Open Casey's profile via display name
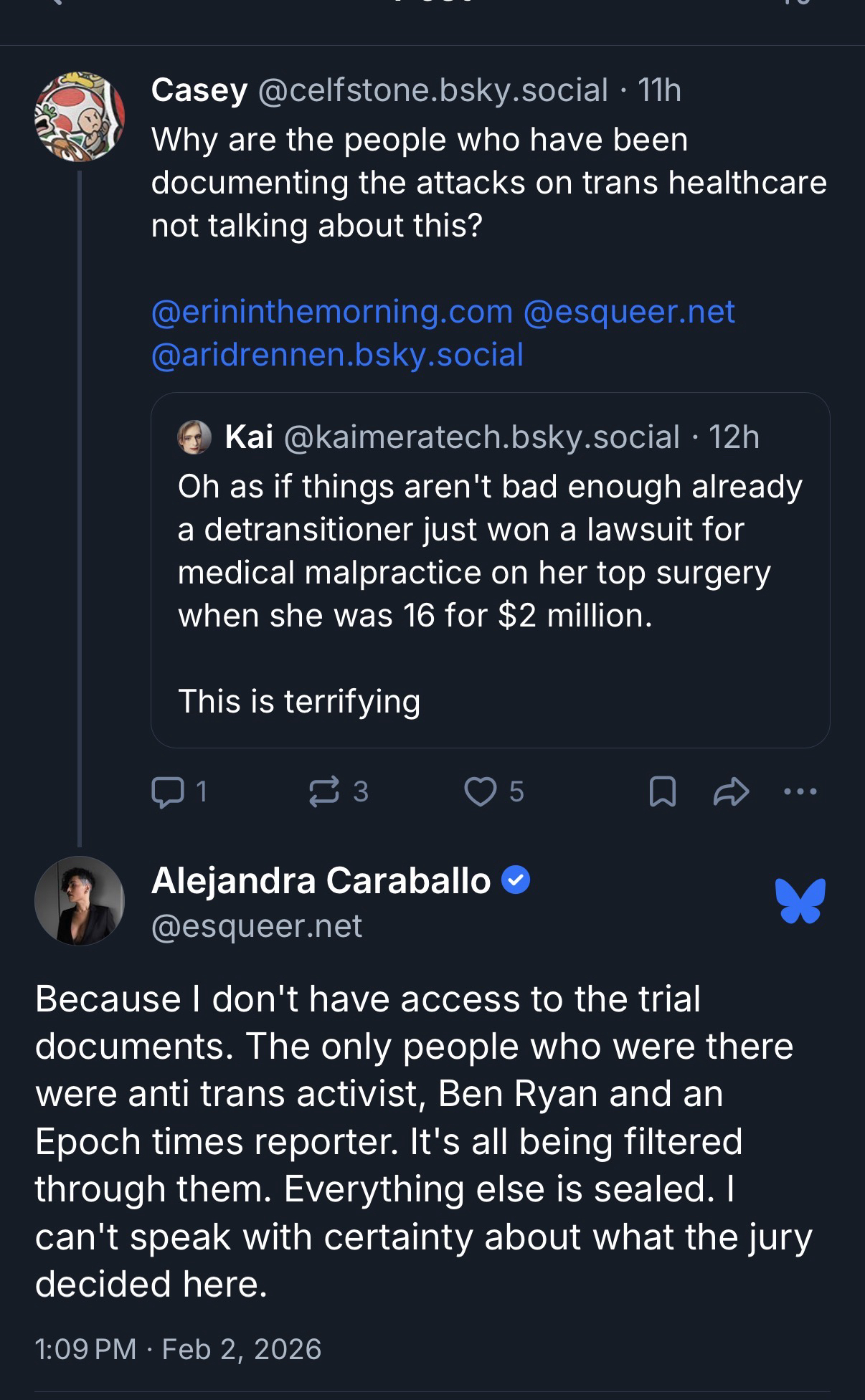 click(199, 90)
